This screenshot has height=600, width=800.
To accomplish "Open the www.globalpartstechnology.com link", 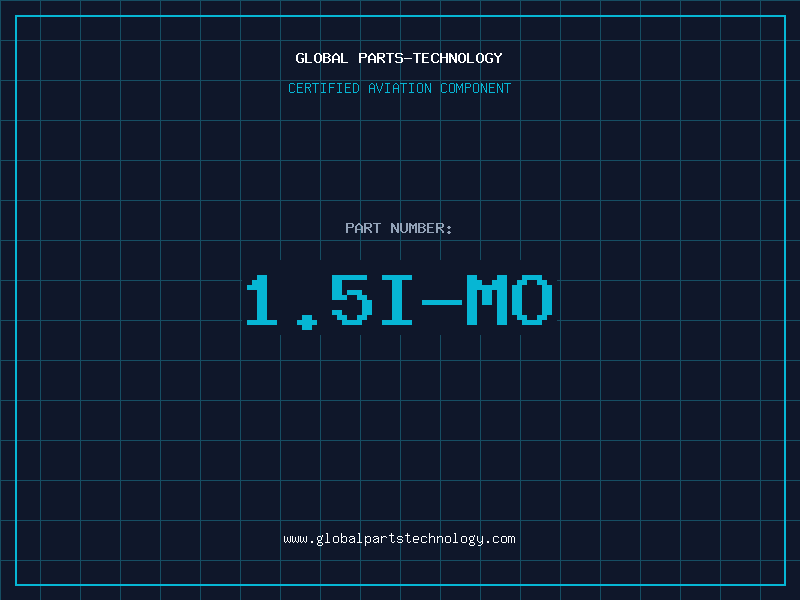I will click(x=399, y=539).
